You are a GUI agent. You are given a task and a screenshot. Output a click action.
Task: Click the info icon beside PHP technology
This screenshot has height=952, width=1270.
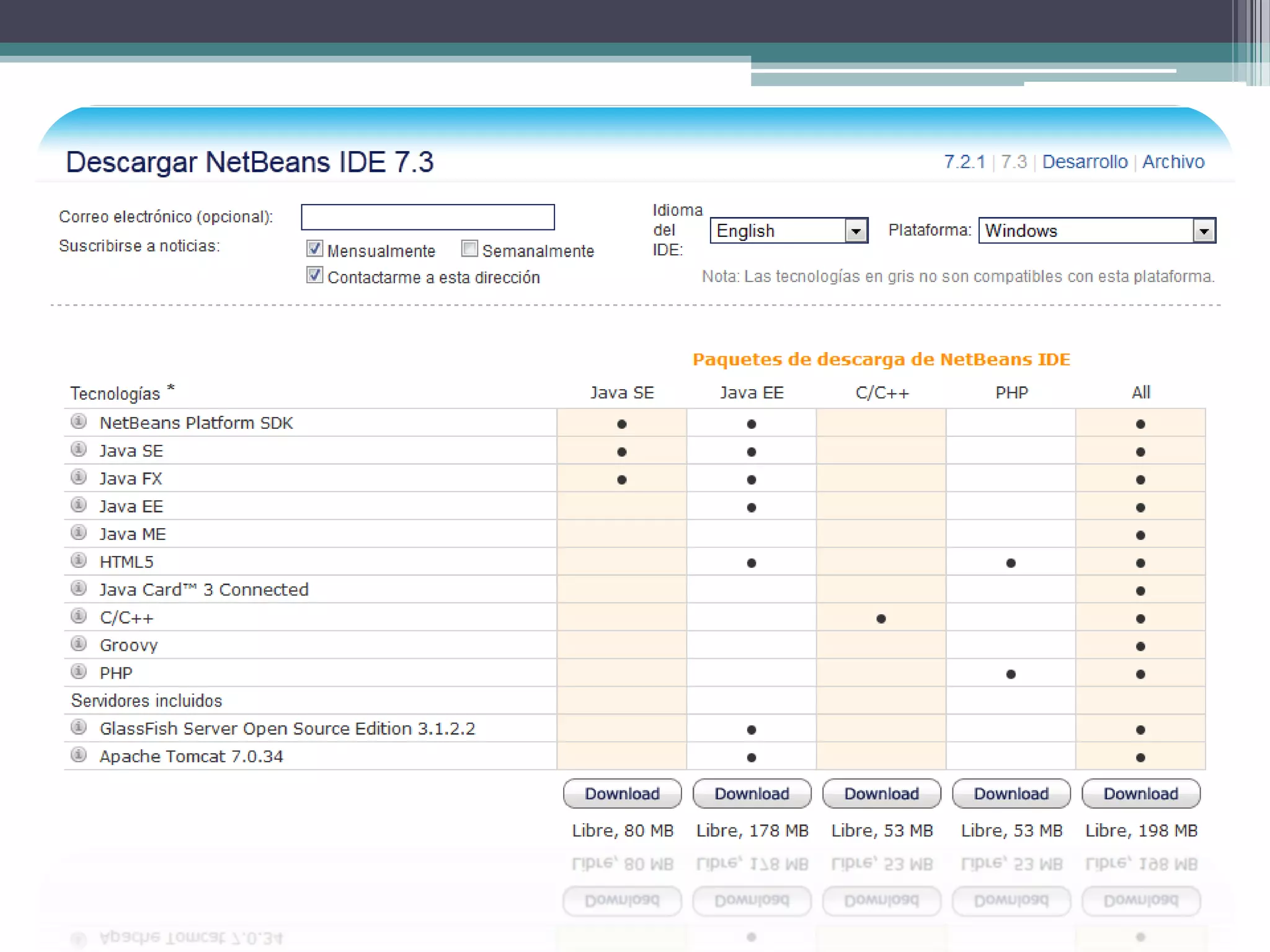(x=79, y=672)
